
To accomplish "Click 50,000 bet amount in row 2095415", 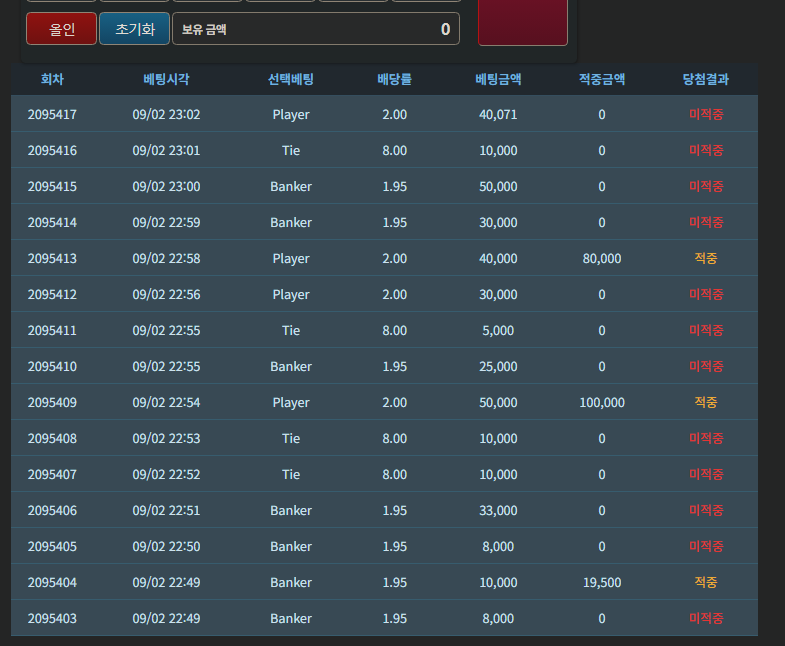I will (498, 187).
